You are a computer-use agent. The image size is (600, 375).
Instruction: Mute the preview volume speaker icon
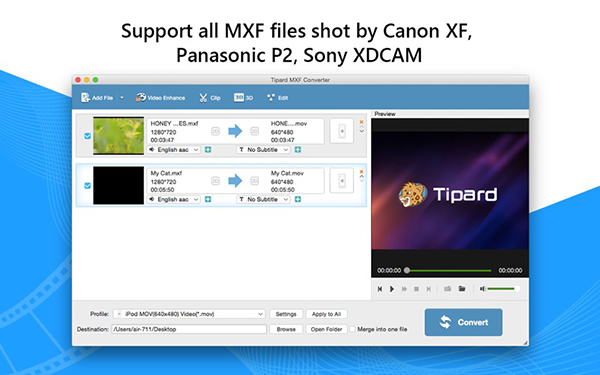click(483, 289)
